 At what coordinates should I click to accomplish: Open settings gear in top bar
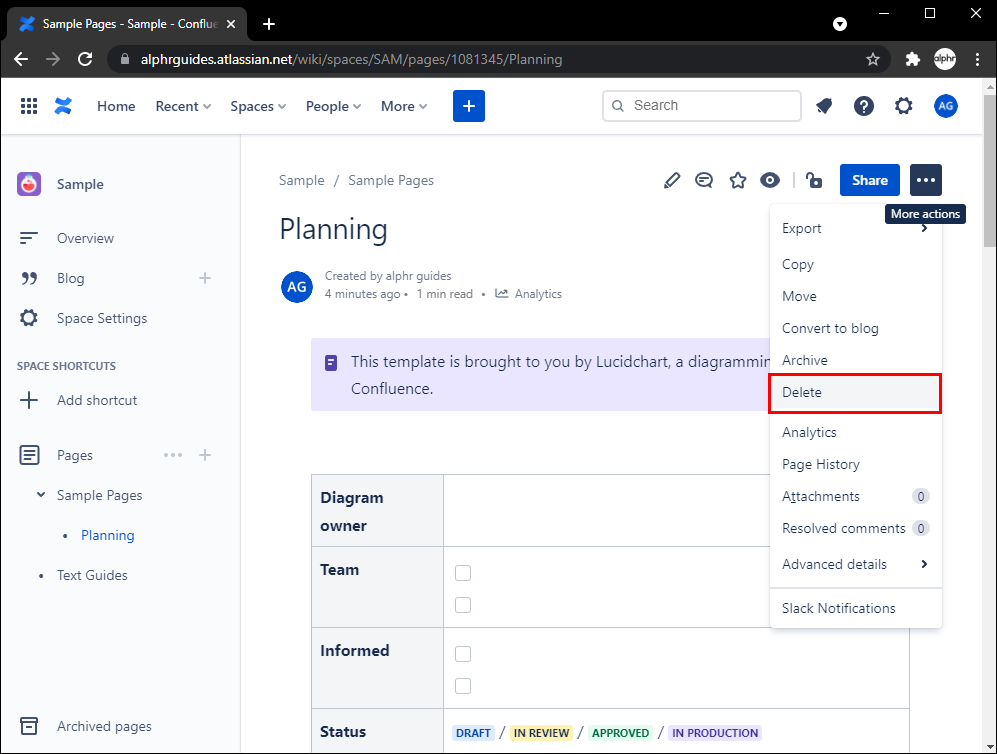(904, 106)
